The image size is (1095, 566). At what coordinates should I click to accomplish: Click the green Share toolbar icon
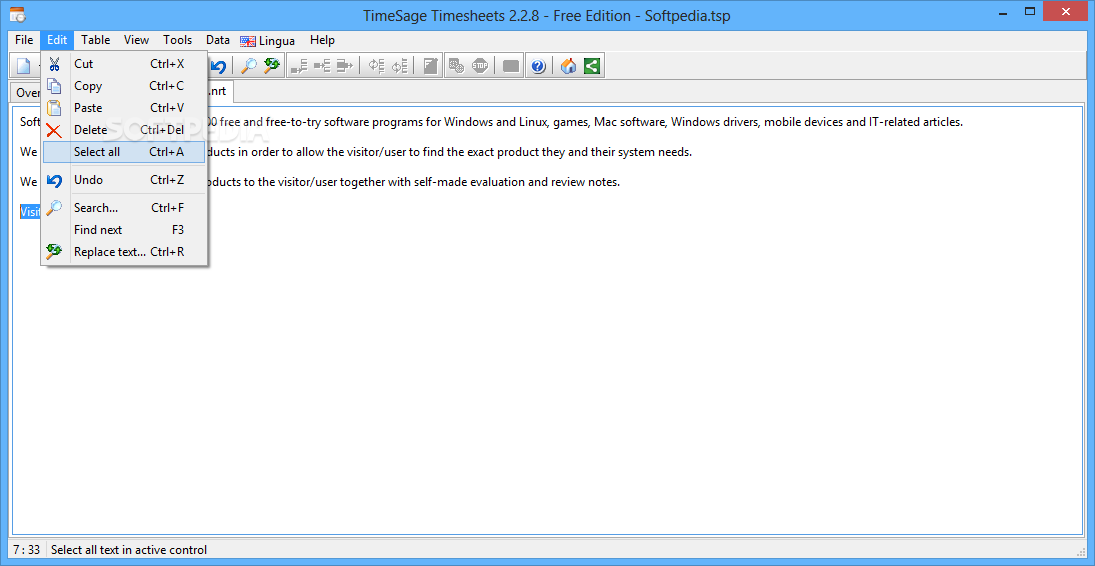[592, 66]
